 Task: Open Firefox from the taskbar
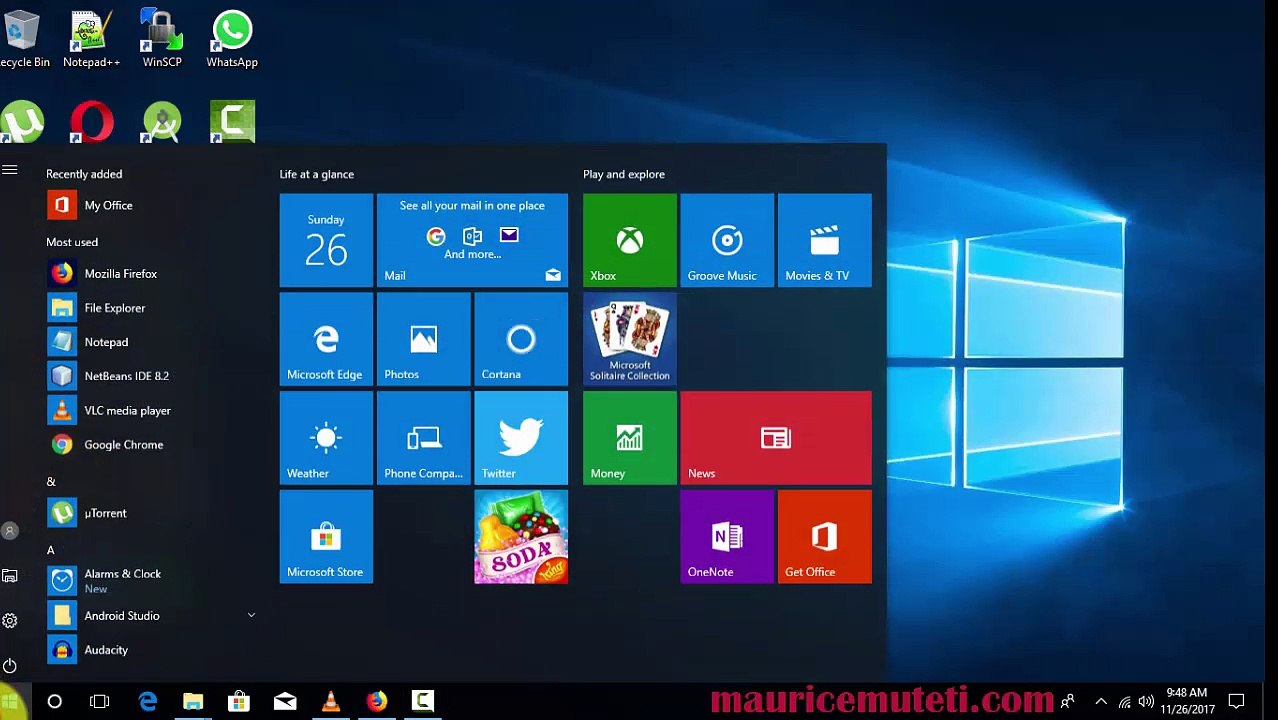click(377, 702)
